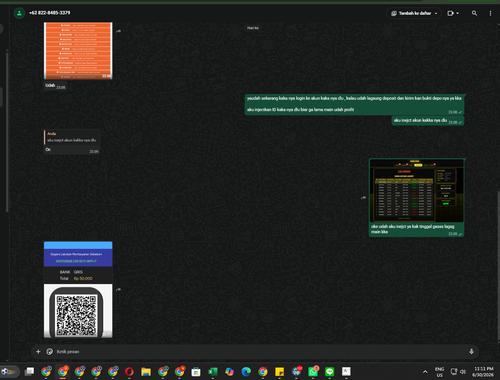Forward the QRIS payment image

(118, 290)
